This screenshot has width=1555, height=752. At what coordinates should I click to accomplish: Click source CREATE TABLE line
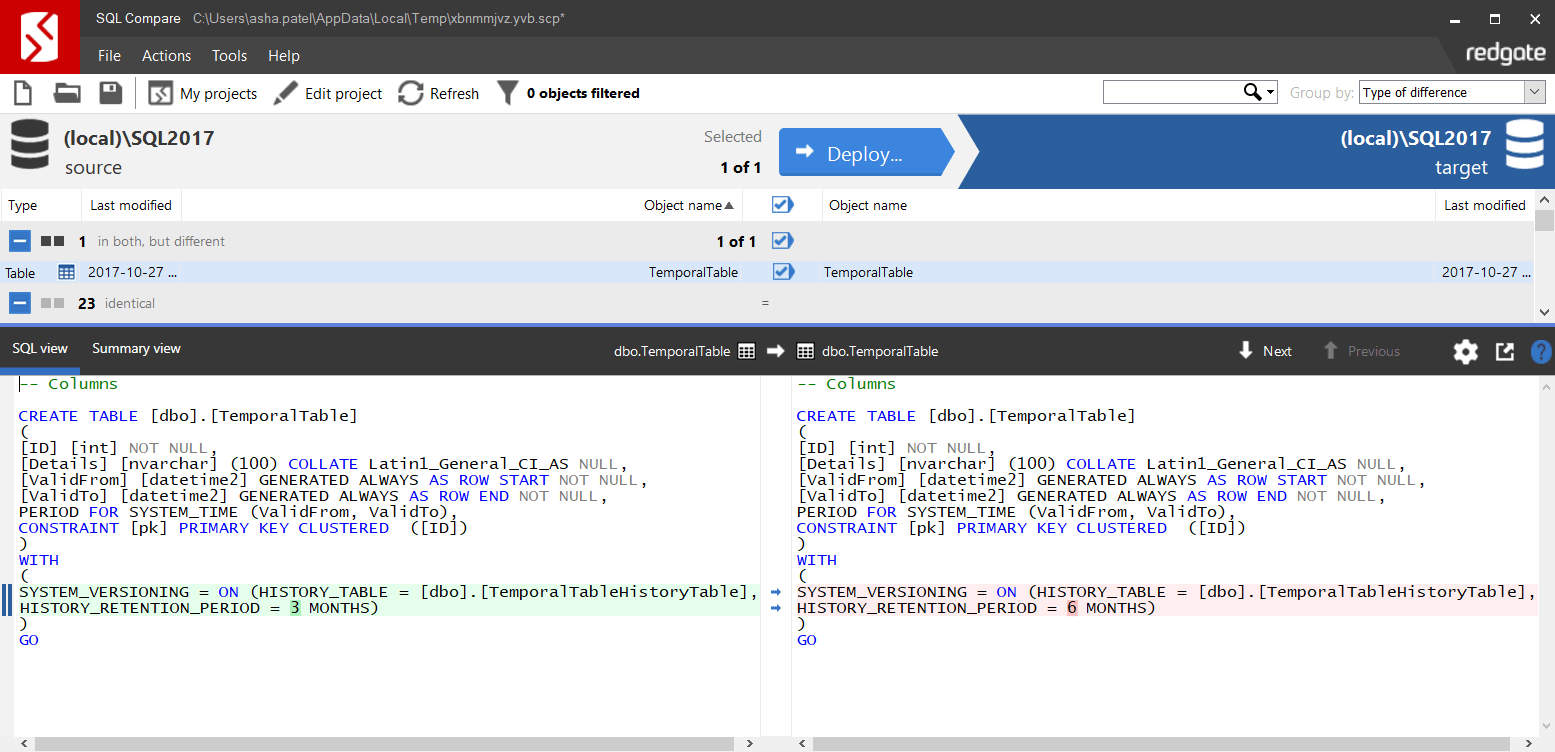coord(188,416)
